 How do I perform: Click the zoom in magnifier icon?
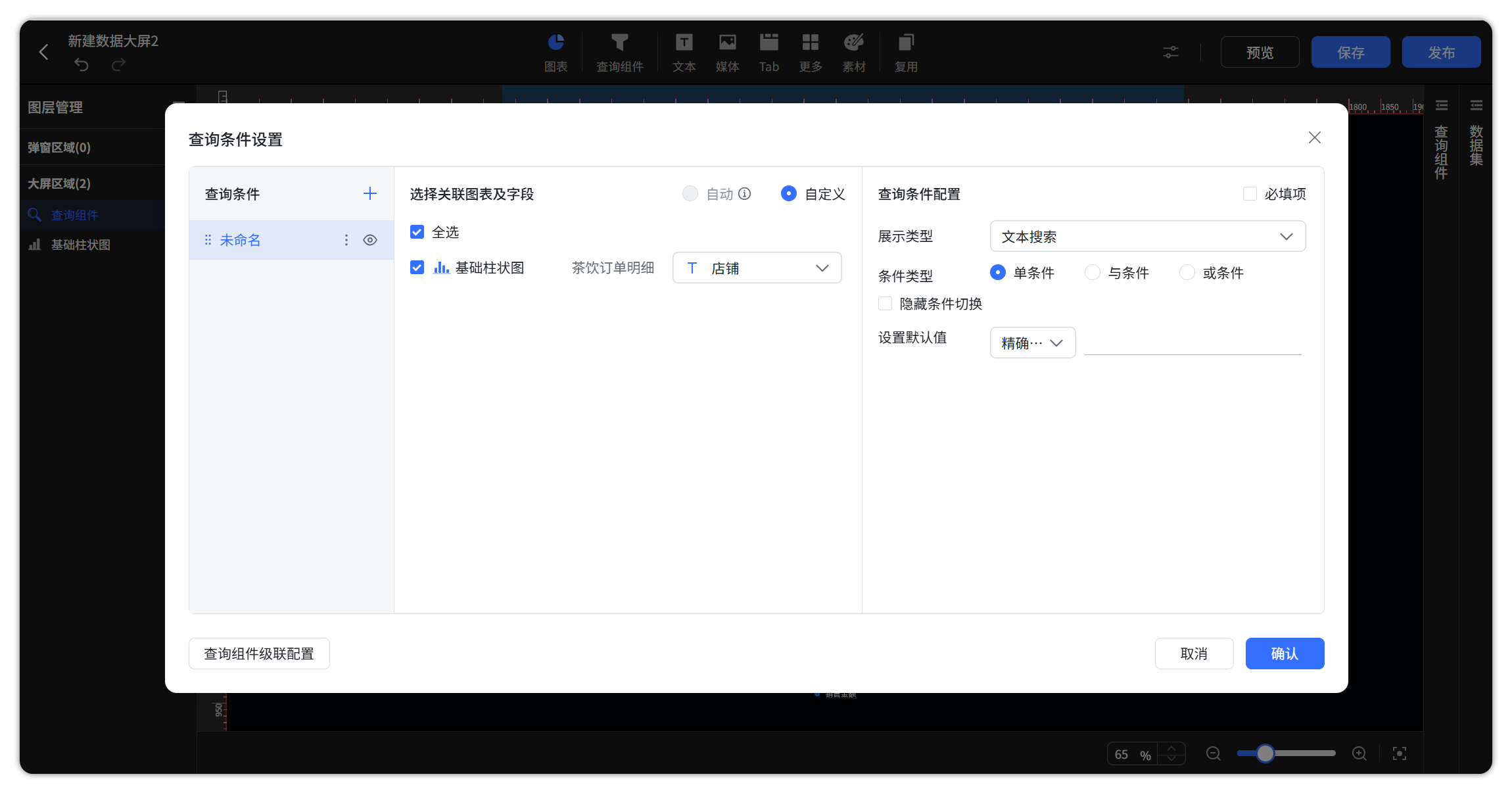1359,753
